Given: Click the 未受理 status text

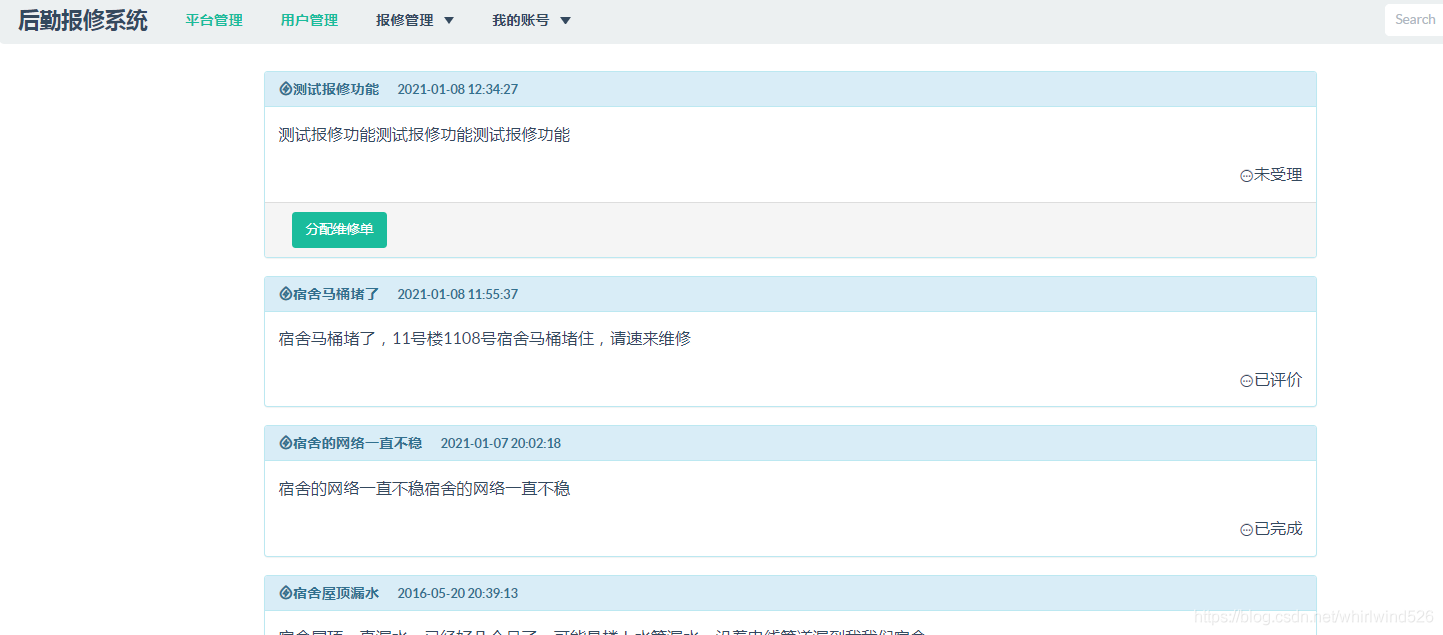Looking at the screenshot, I should 1279,175.
